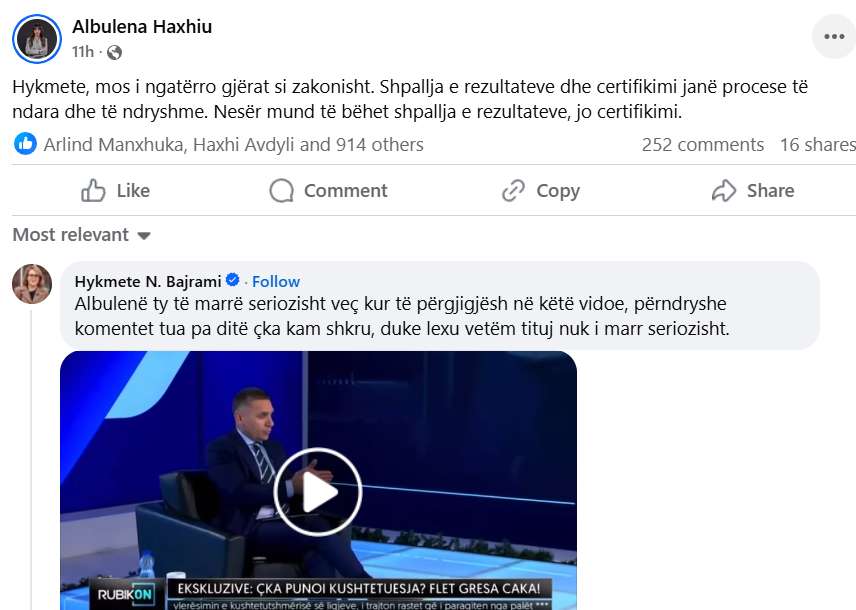The width and height of the screenshot is (856, 610).
Task: Click the thumbs-up Like icon
Action: point(93,191)
